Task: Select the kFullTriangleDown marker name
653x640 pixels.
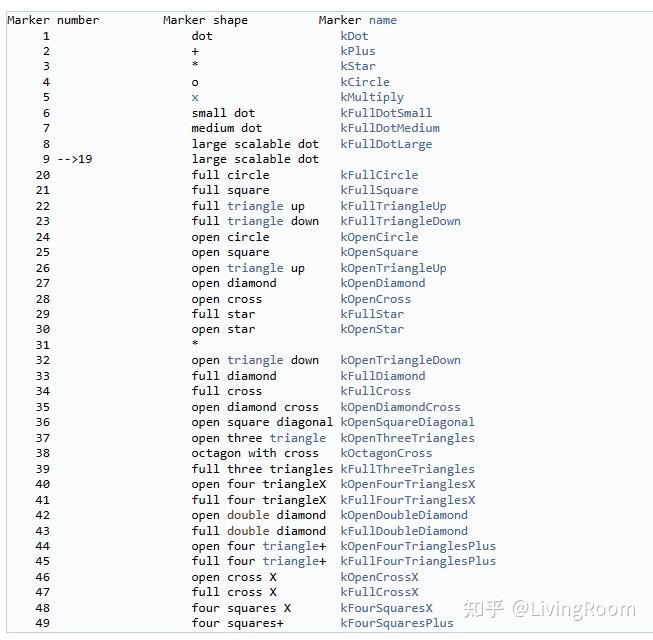Action: pos(400,221)
